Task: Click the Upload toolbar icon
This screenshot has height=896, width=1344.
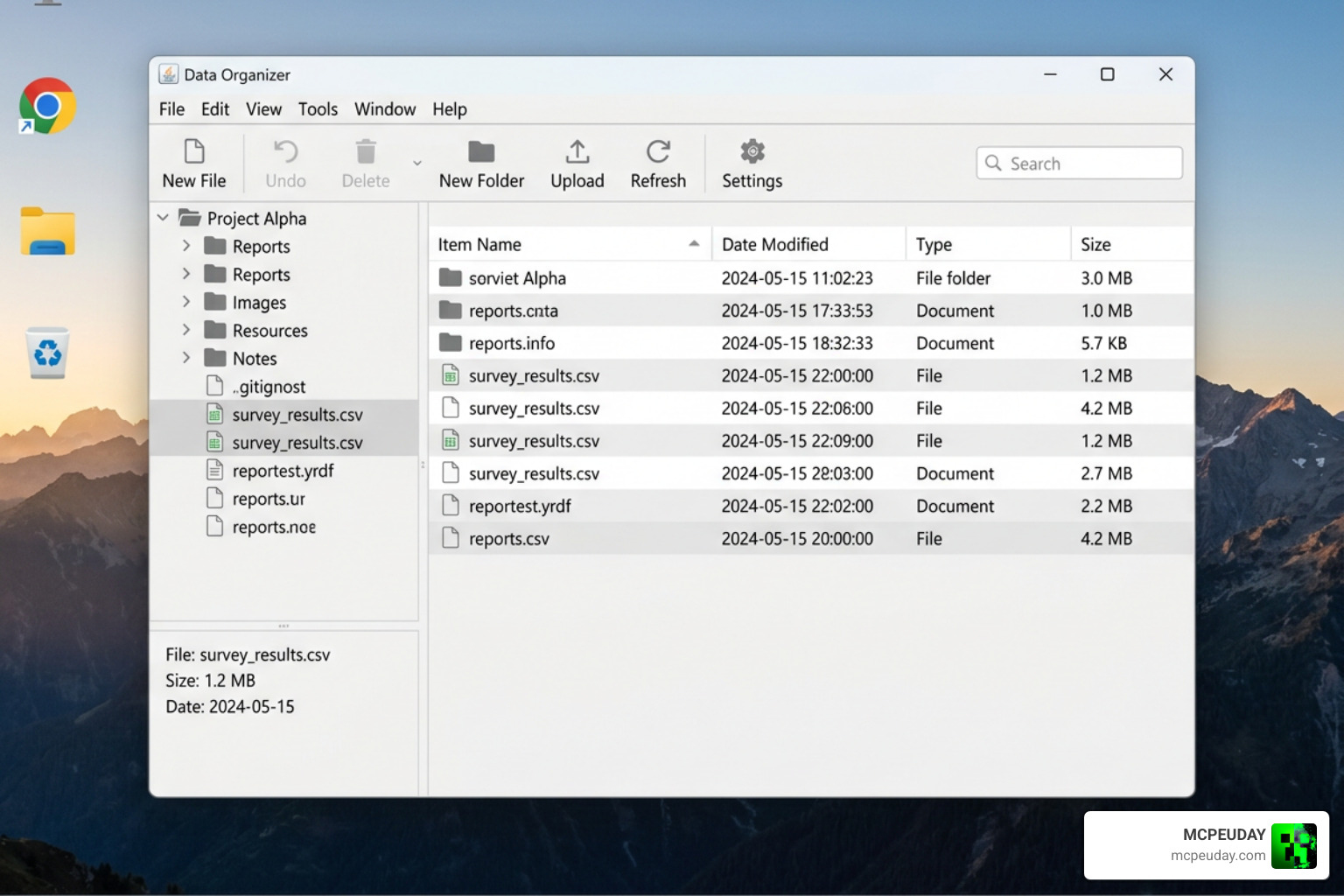Action: 577,151
